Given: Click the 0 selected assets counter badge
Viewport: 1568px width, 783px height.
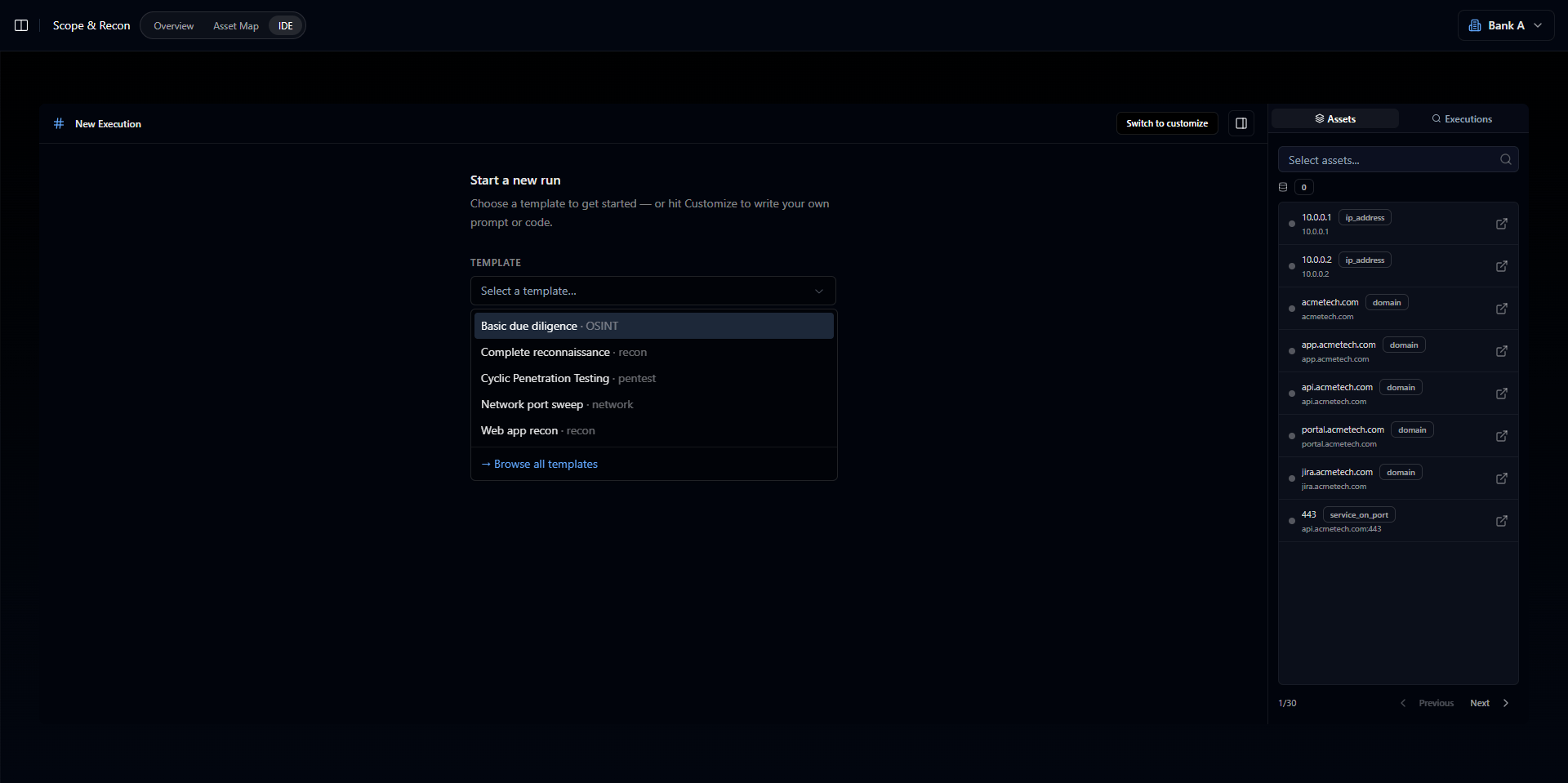Looking at the screenshot, I should [1304, 187].
